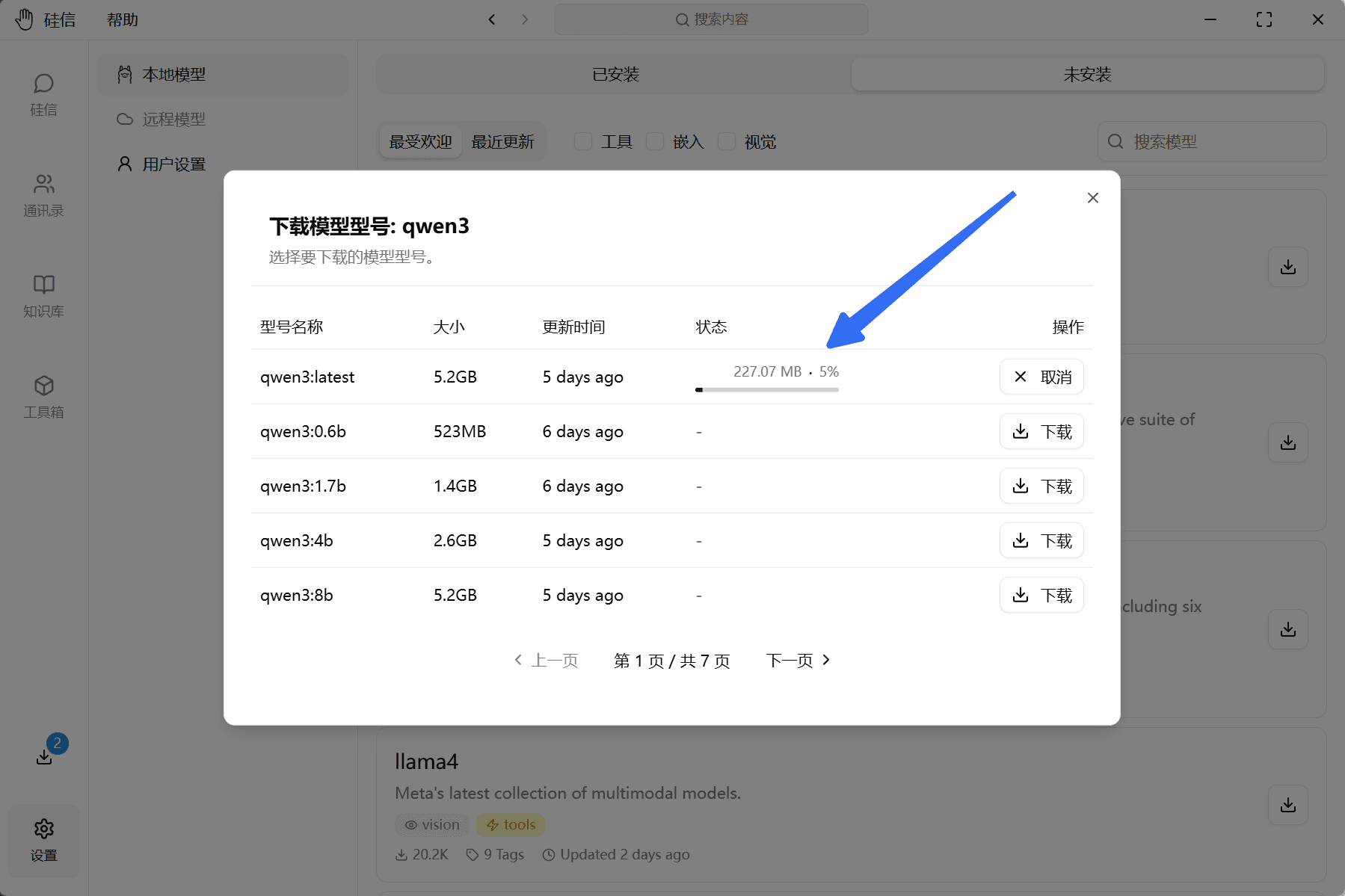Open the 通讯录 contacts sidebar icon
1345x896 pixels.
tap(43, 195)
